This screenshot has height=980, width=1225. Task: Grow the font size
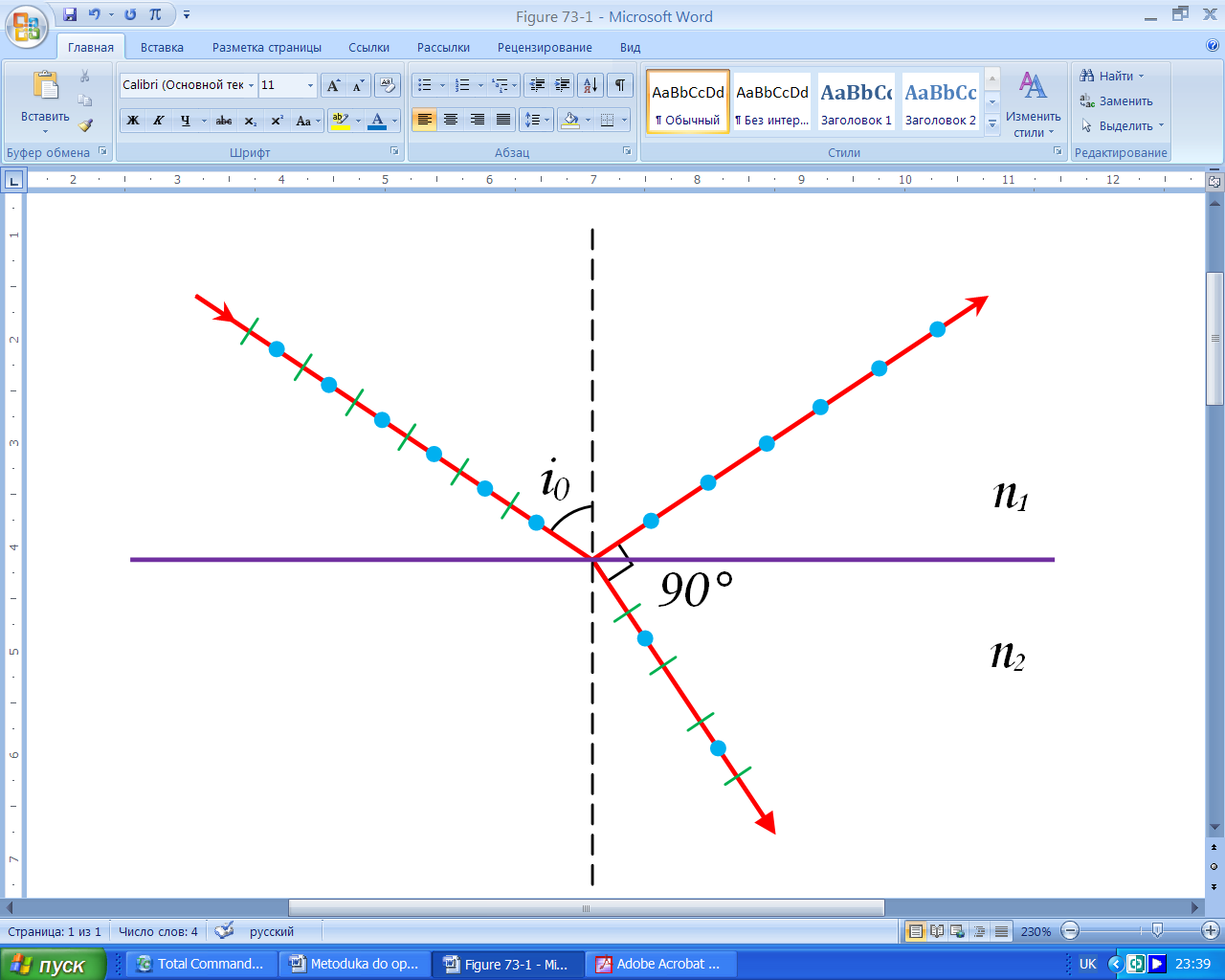333,85
